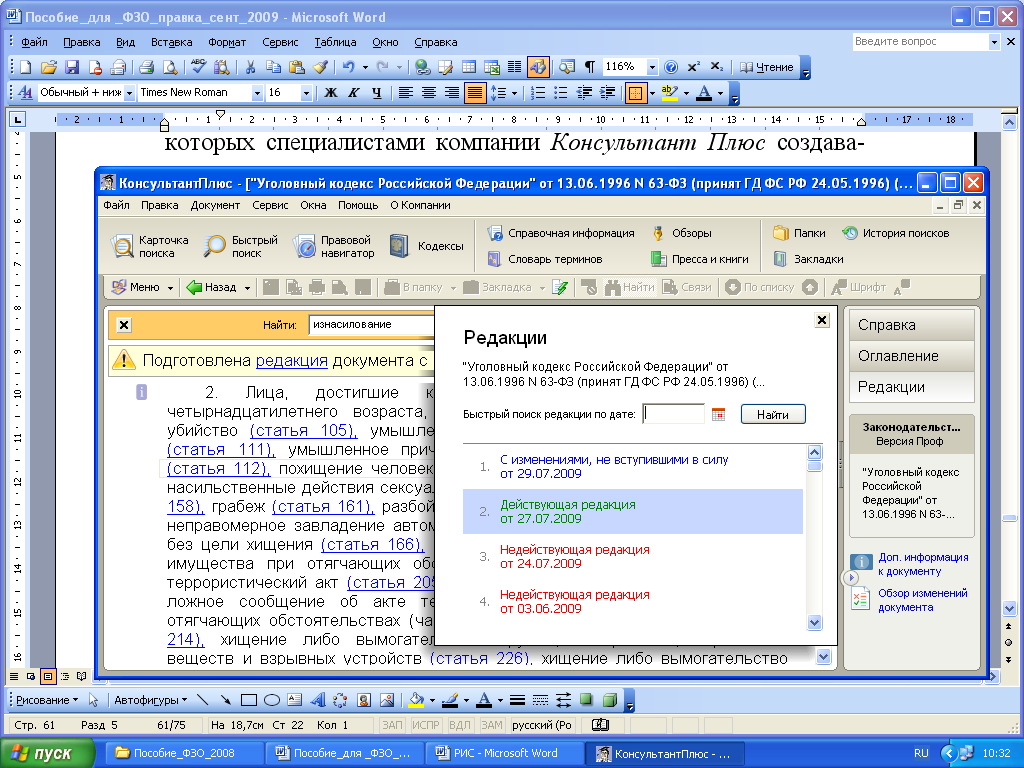Click the New document icon in Word
The image size is (1024, 768).
tap(25, 67)
